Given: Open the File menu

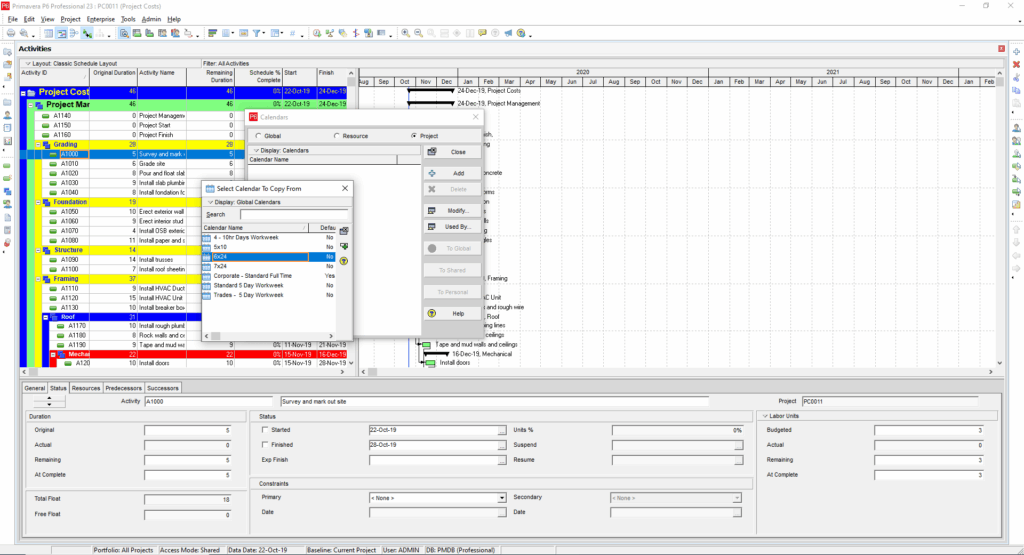Looking at the screenshot, I should tap(12, 19).
